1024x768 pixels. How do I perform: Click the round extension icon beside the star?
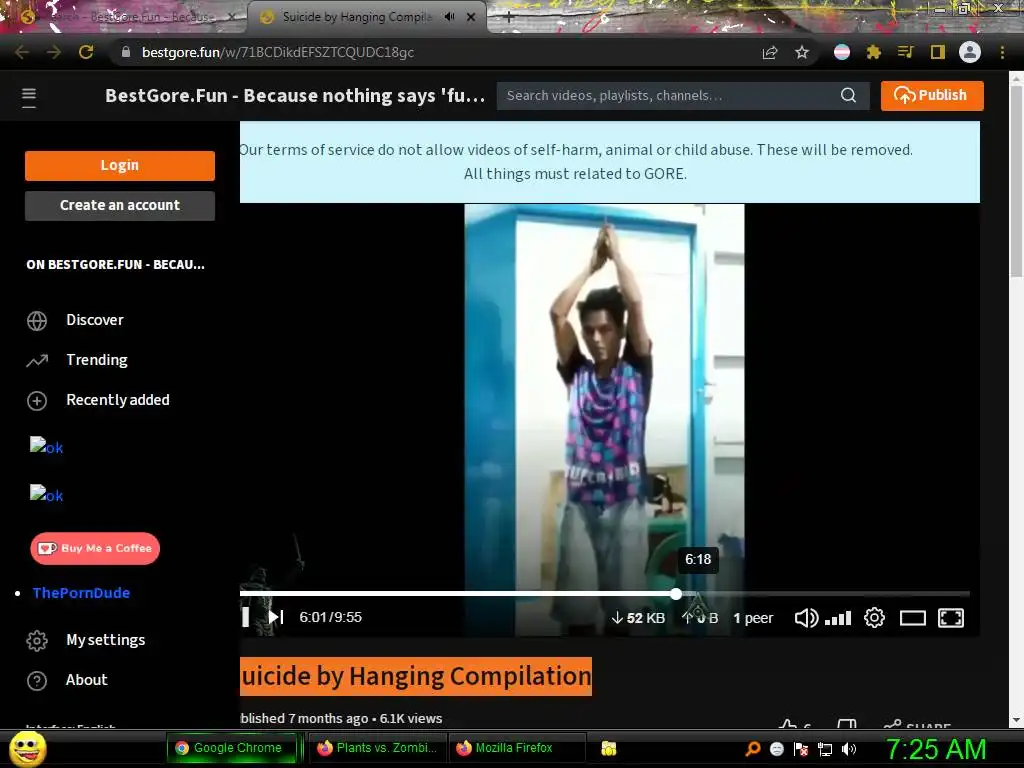[842, 52]
